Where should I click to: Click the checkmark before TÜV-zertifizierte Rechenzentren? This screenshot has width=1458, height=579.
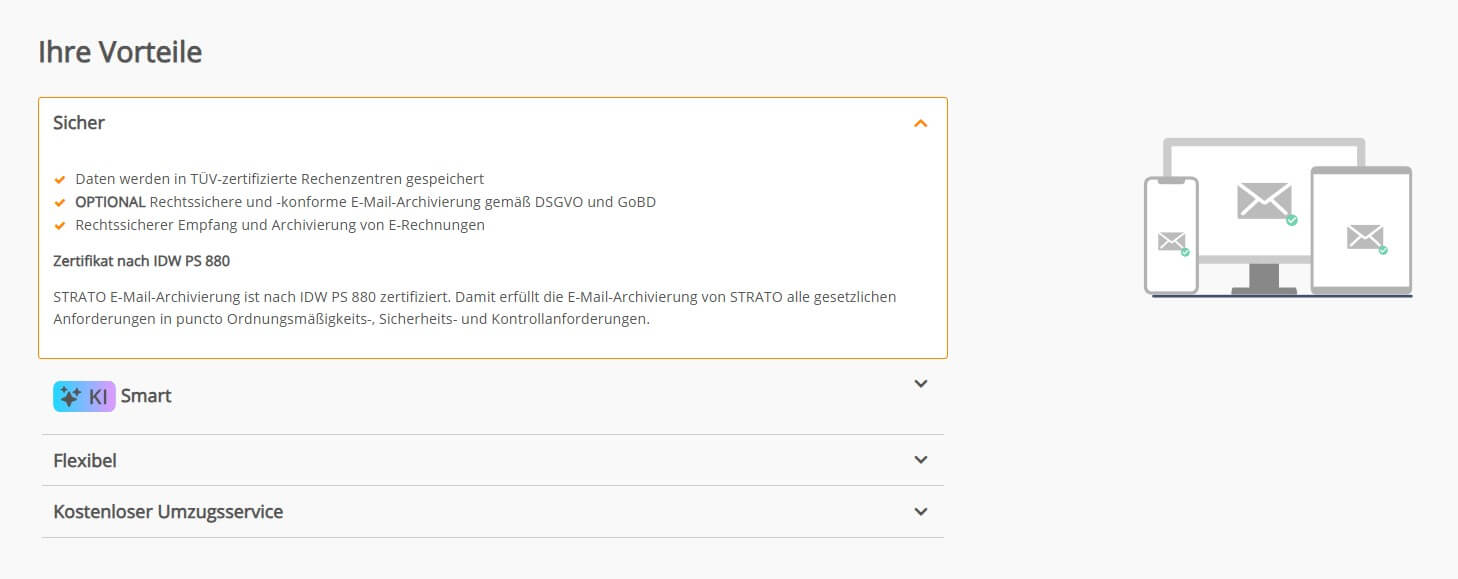[60, 178]
